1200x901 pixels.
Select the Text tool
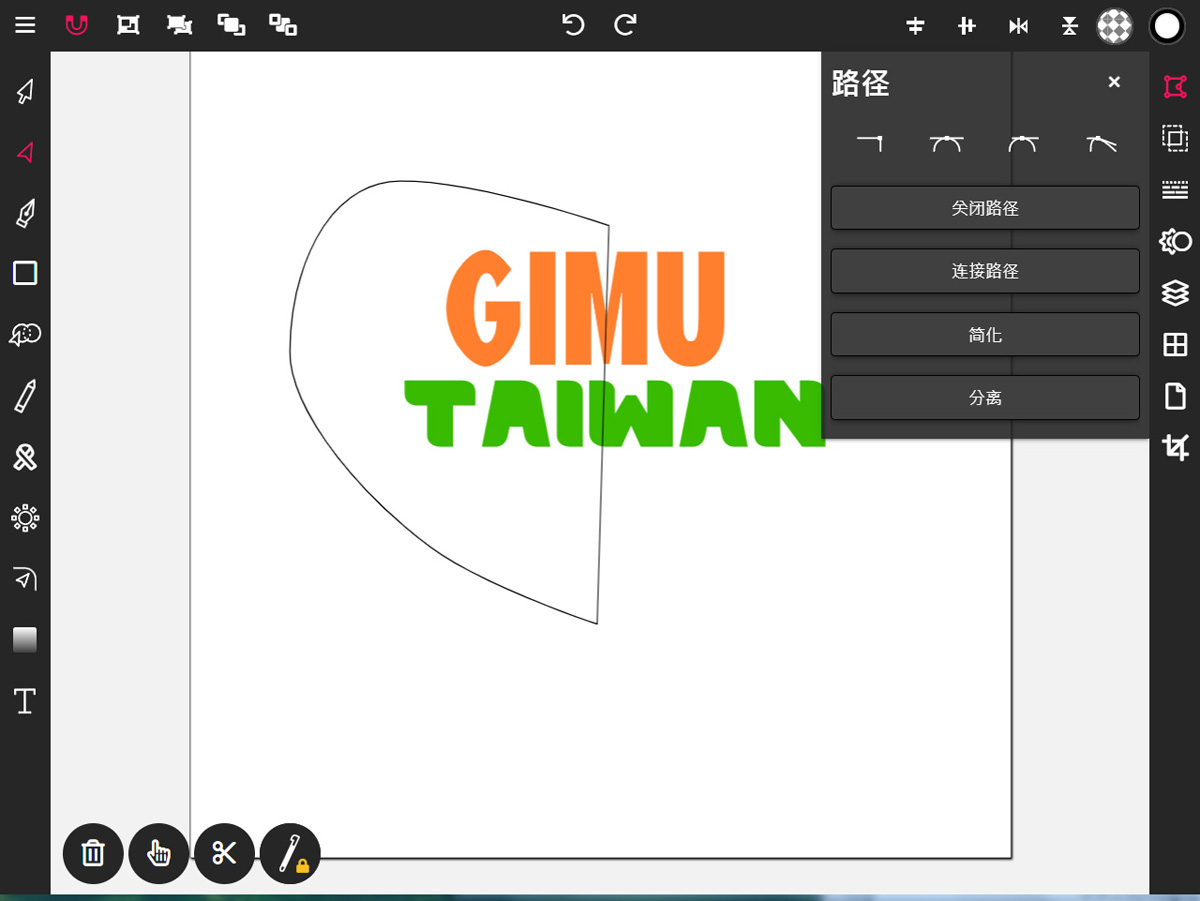[x=25, y=701]
